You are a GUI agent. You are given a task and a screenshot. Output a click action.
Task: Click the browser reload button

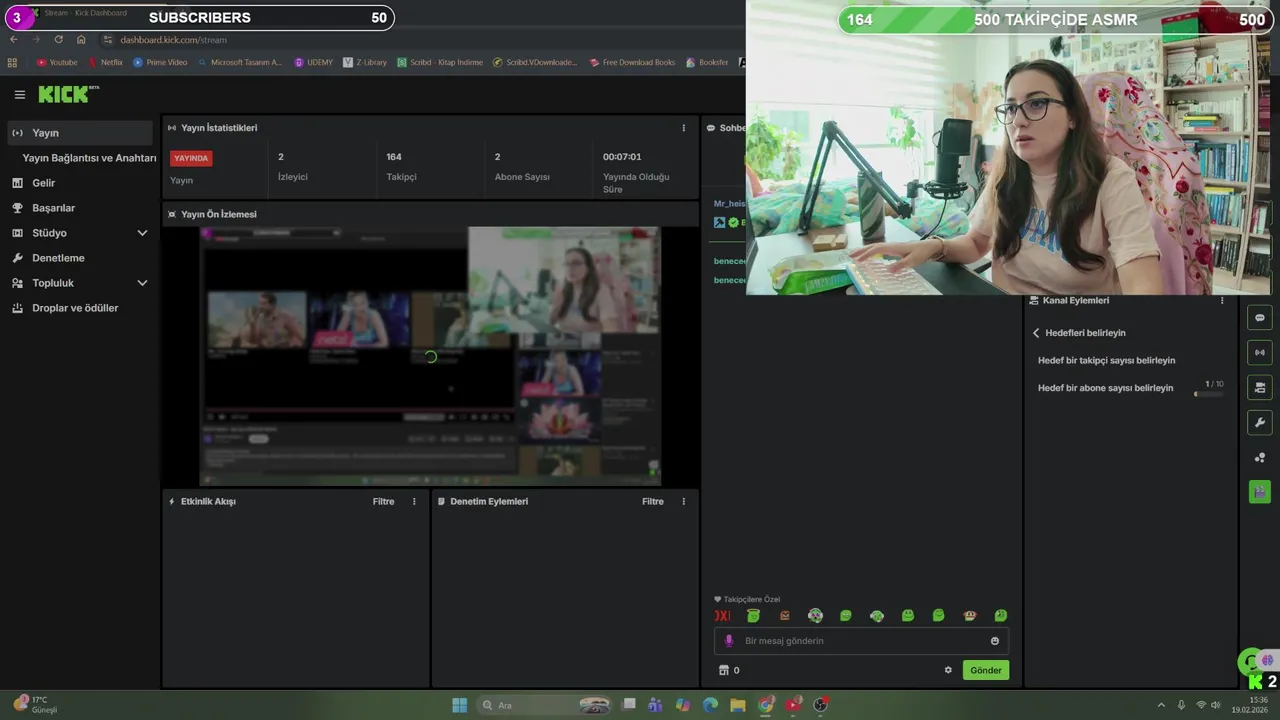(x=58, y=39)
